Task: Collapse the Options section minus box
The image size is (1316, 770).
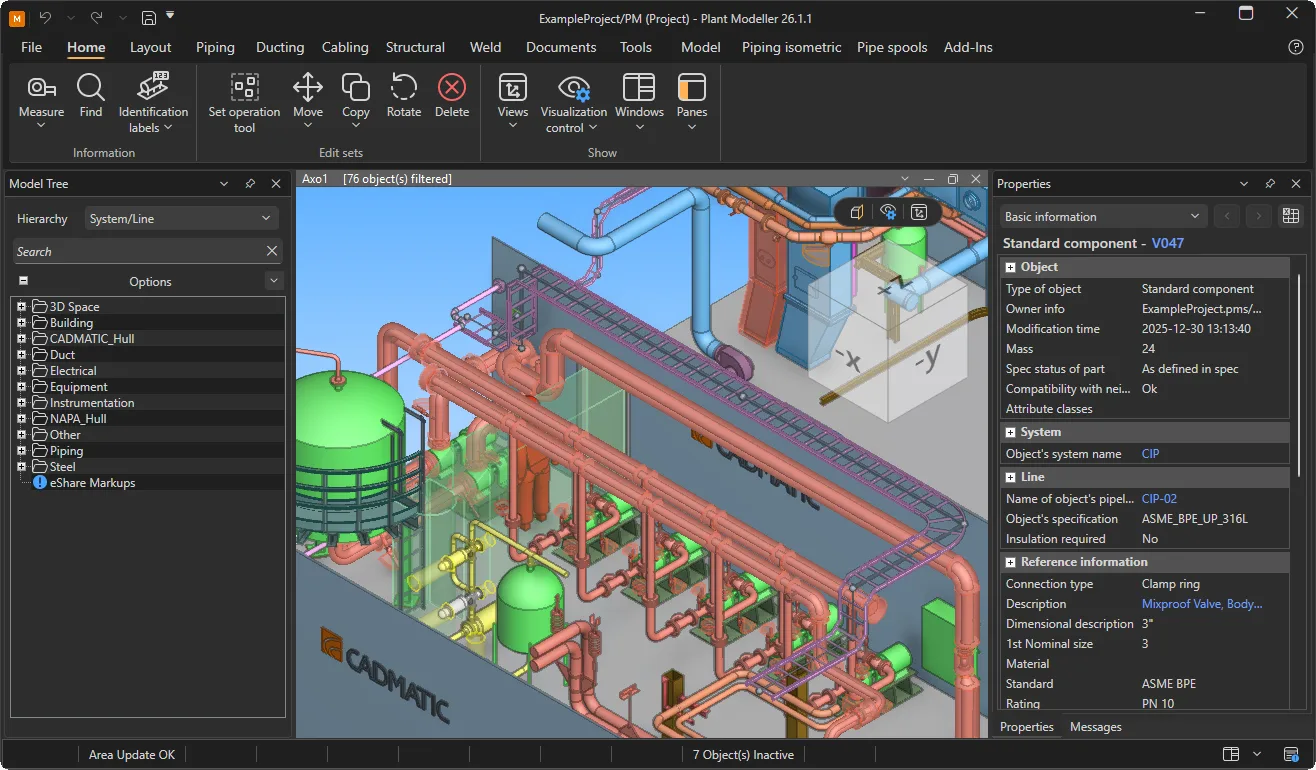Action: [x=24, y=281]
